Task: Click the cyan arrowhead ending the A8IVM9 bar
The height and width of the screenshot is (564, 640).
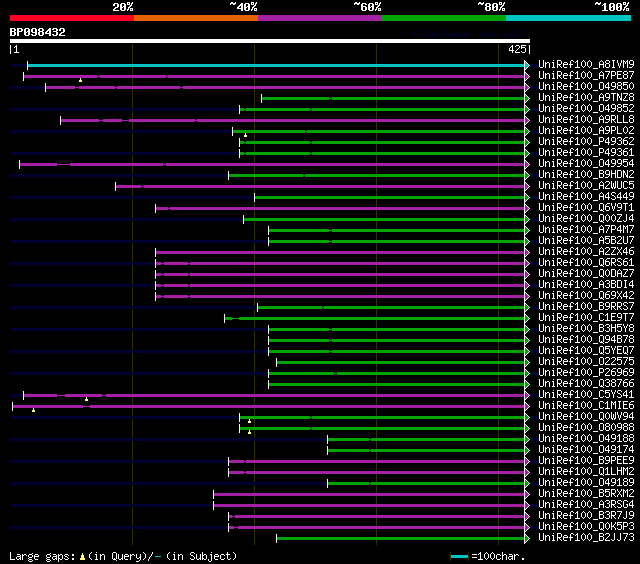Action: 527,65
